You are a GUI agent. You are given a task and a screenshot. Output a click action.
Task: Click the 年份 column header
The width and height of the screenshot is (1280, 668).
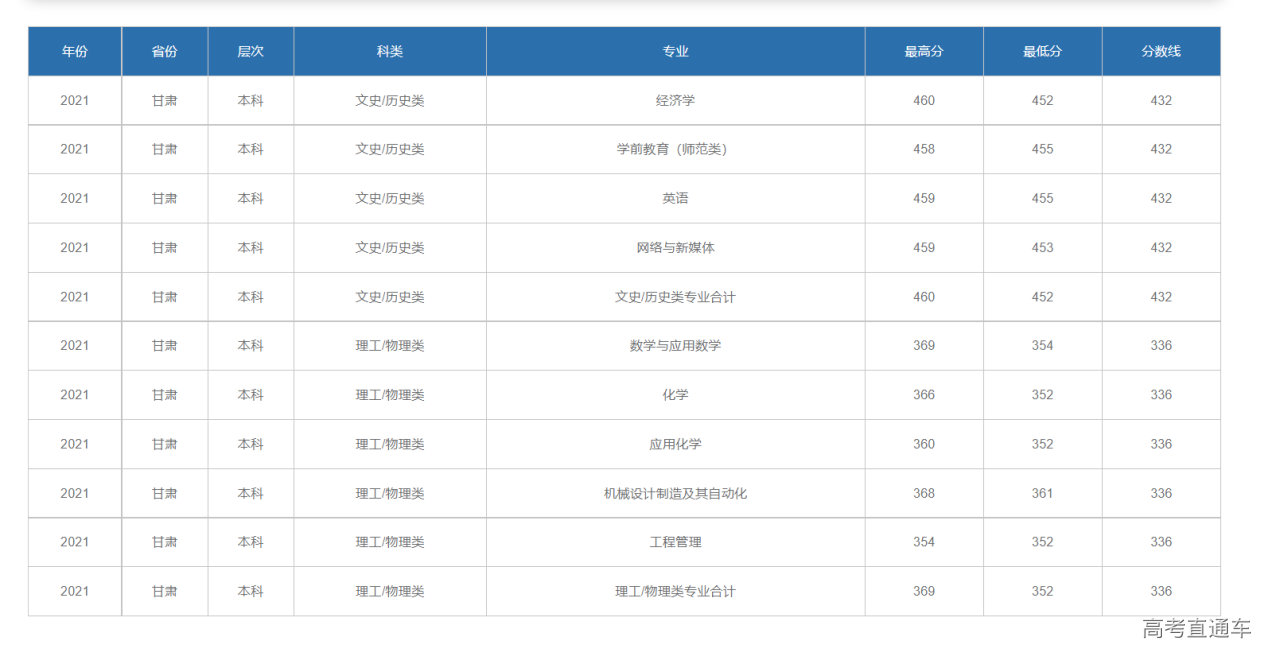click(x=75, y=51)
